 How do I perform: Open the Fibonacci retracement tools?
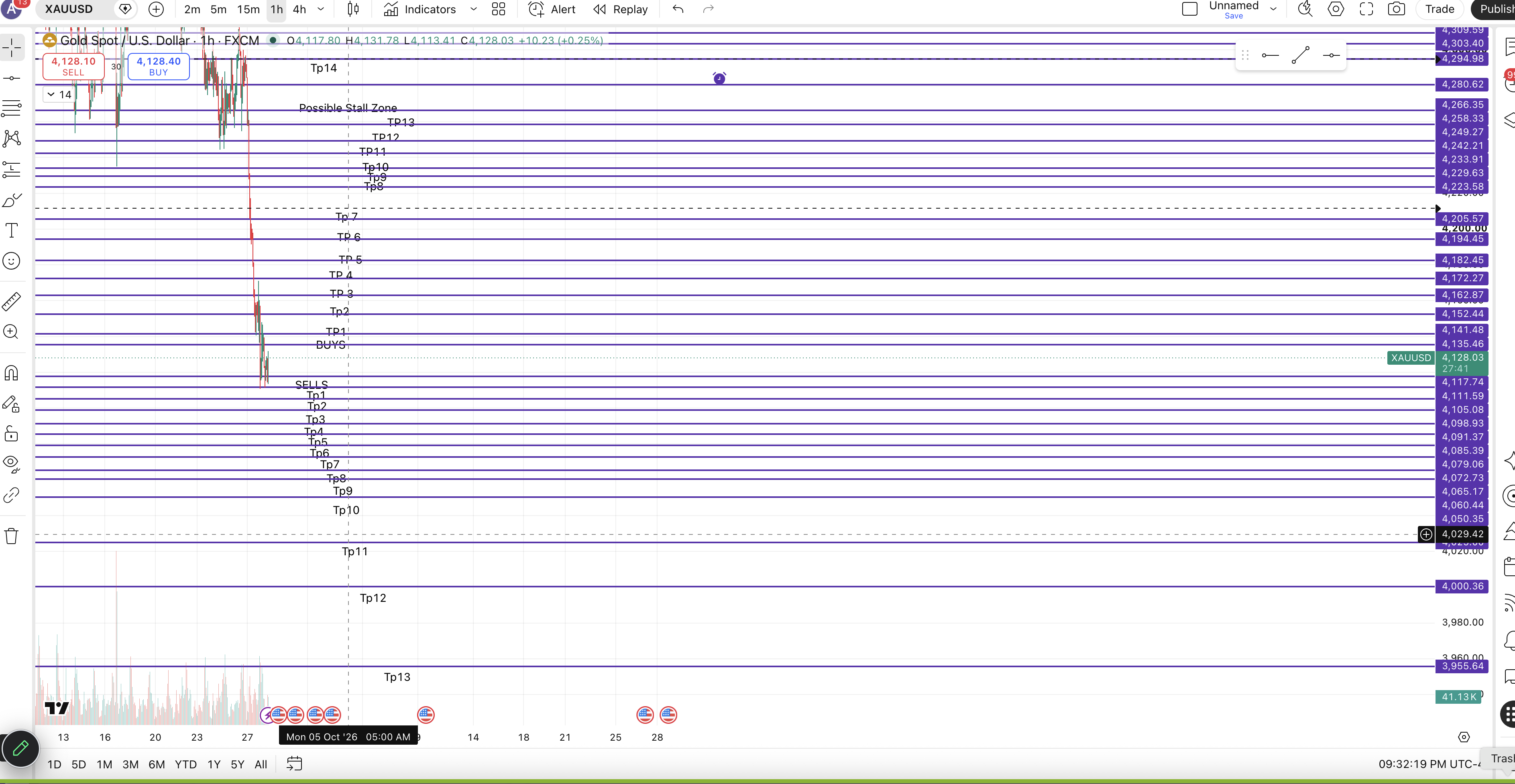pyautogui.click(x=12, y=108)
